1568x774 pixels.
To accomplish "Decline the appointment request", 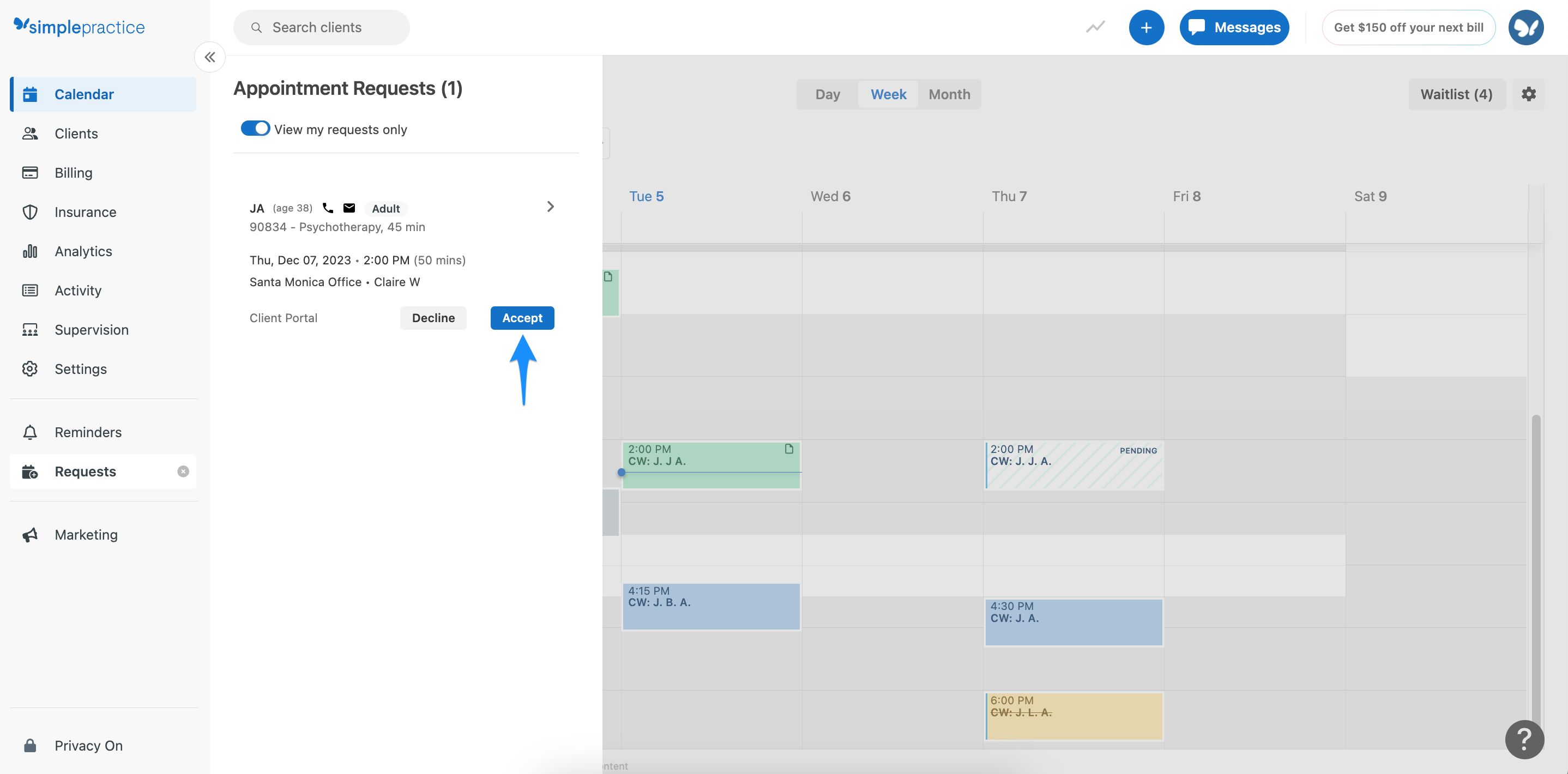I will (x=433, y=318).
